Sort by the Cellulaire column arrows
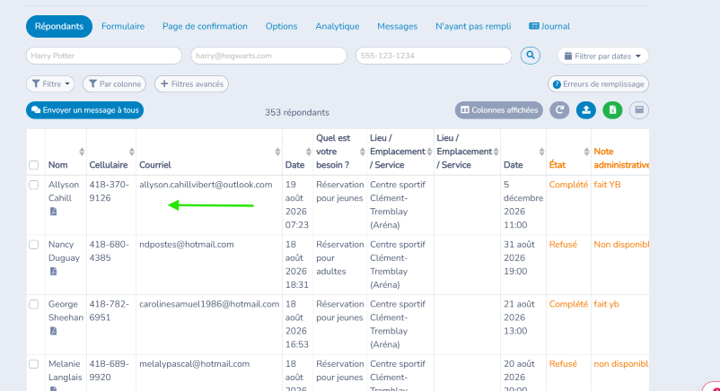Image resolution: width=720 pixels, height=391 pixels. [131, 151]
